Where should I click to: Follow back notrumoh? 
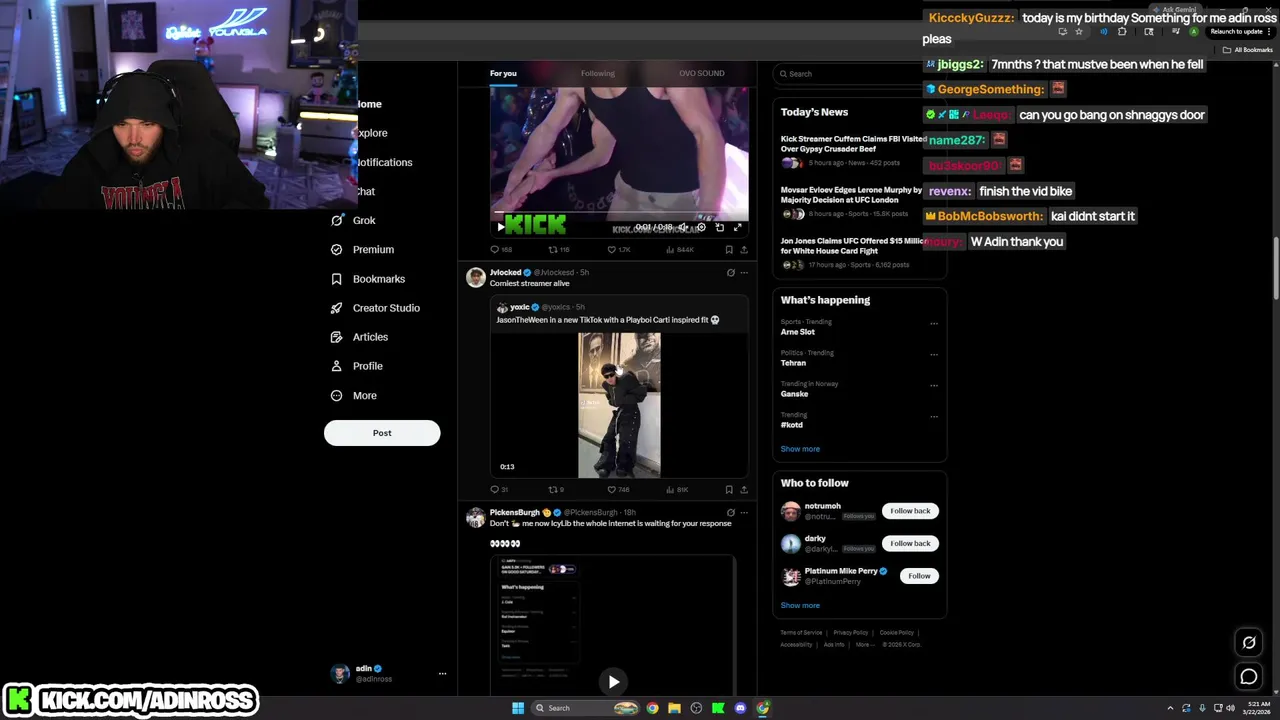(910, 511)
